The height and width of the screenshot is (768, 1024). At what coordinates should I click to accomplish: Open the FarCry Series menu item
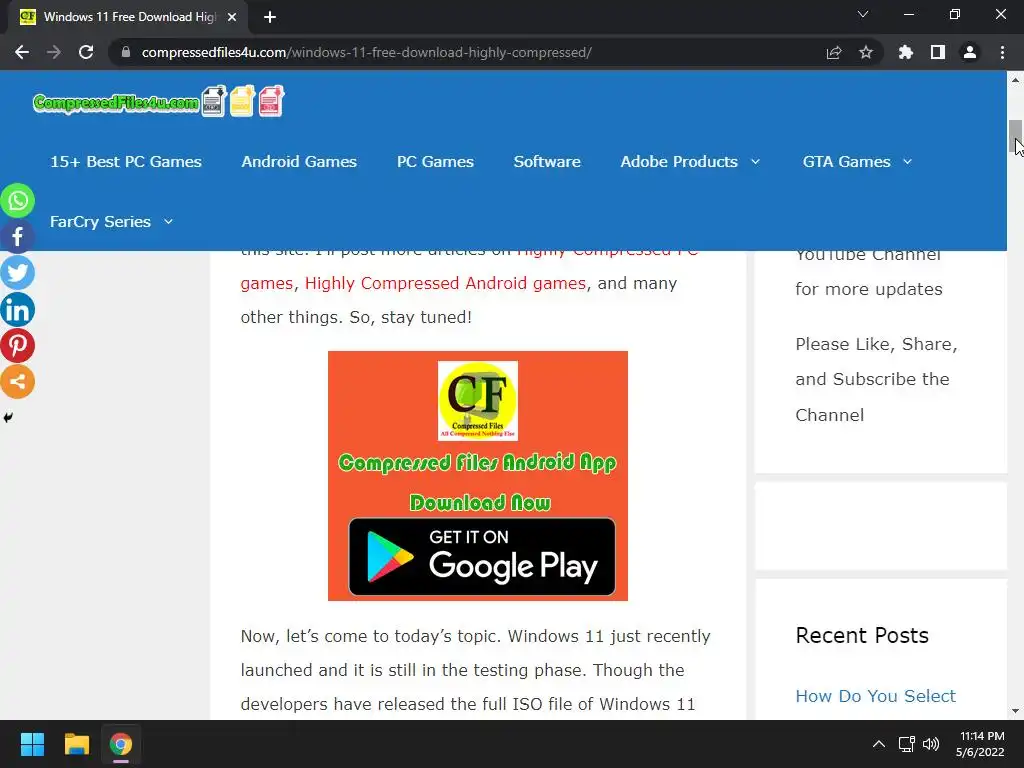click(x=101, y=221)
